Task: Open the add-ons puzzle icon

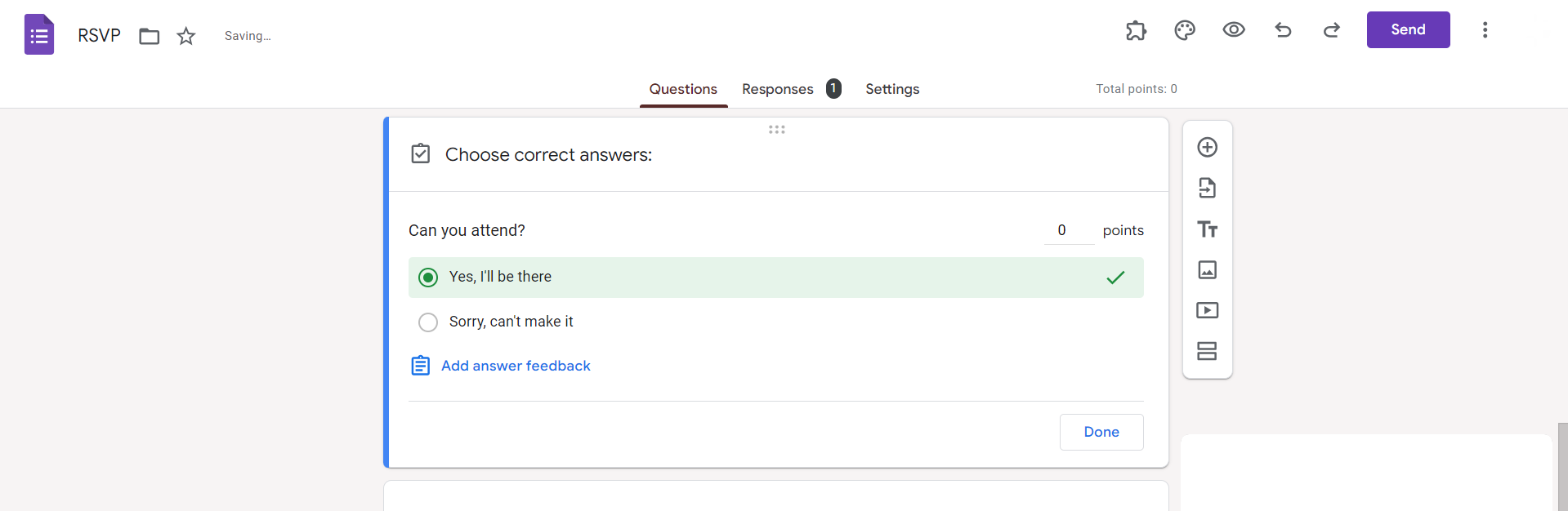Action: click(x=1136, y=30)
